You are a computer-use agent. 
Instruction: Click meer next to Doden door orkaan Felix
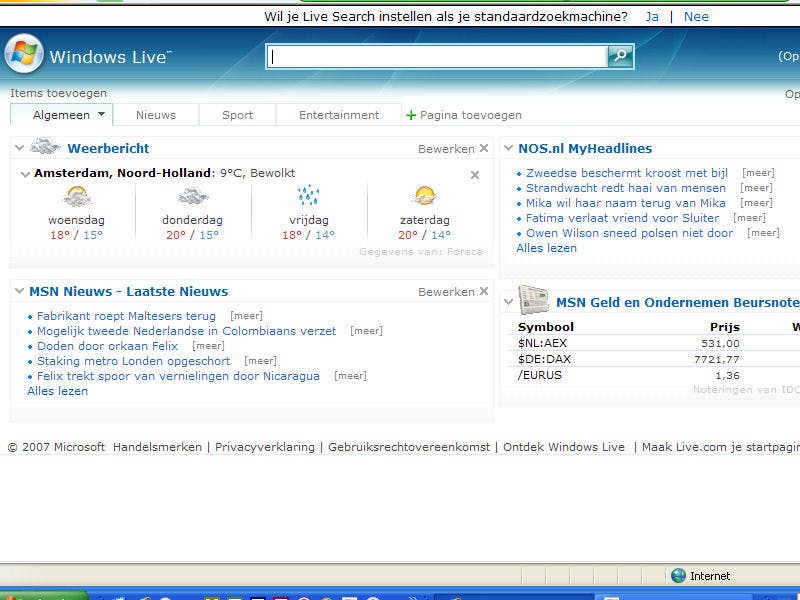(208, 346)
